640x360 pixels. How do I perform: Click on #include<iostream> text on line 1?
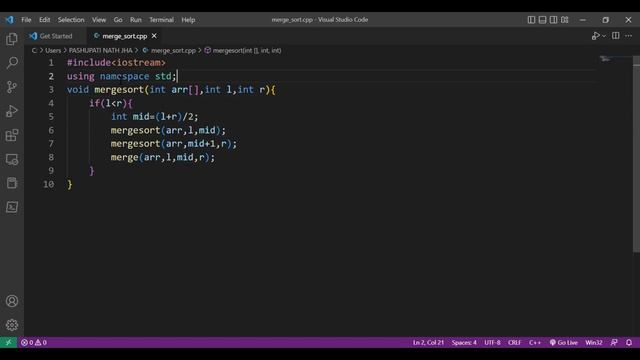(x=116, y=63)
